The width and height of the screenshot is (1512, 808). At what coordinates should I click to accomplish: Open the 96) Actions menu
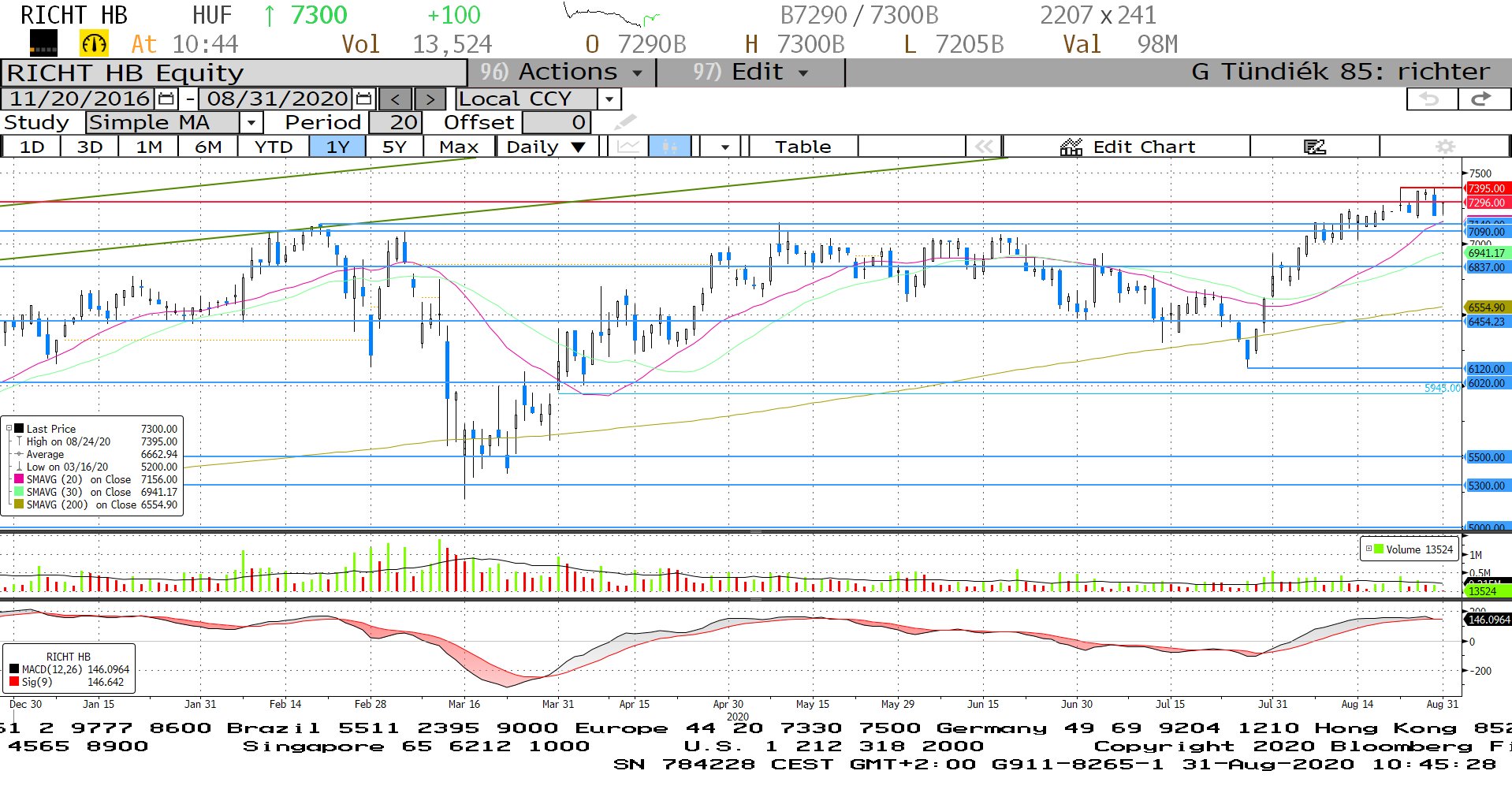coord(562,72)
